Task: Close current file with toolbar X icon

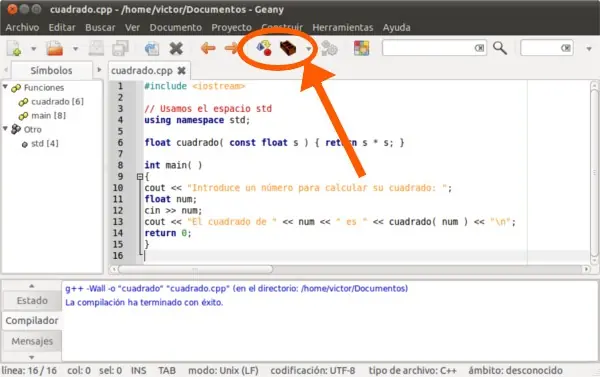Action: click(x=176, y=49)
